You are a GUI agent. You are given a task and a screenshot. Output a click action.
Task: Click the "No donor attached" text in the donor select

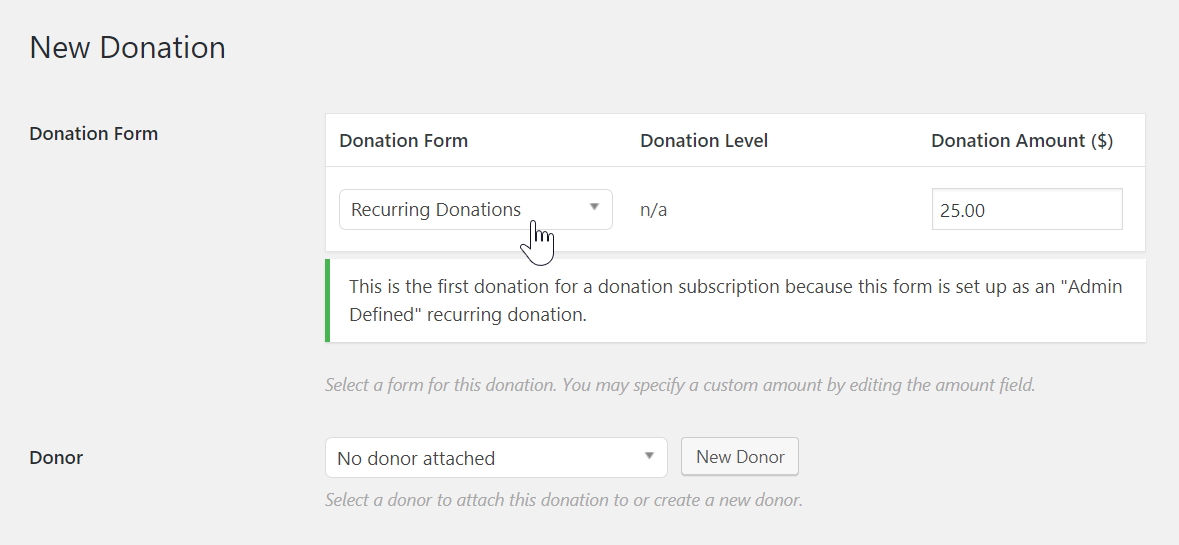pos(416,459)
